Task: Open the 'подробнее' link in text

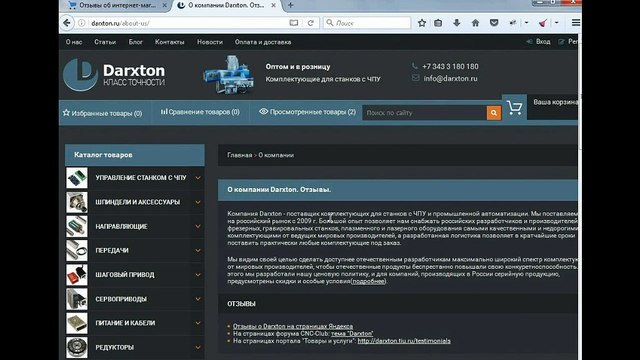Action: click(369, 281)
